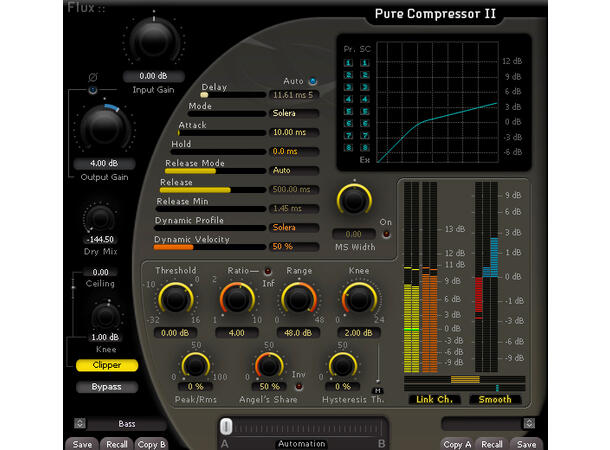
Task: Click the Hysteresis knob
Action: coord(343,366)
